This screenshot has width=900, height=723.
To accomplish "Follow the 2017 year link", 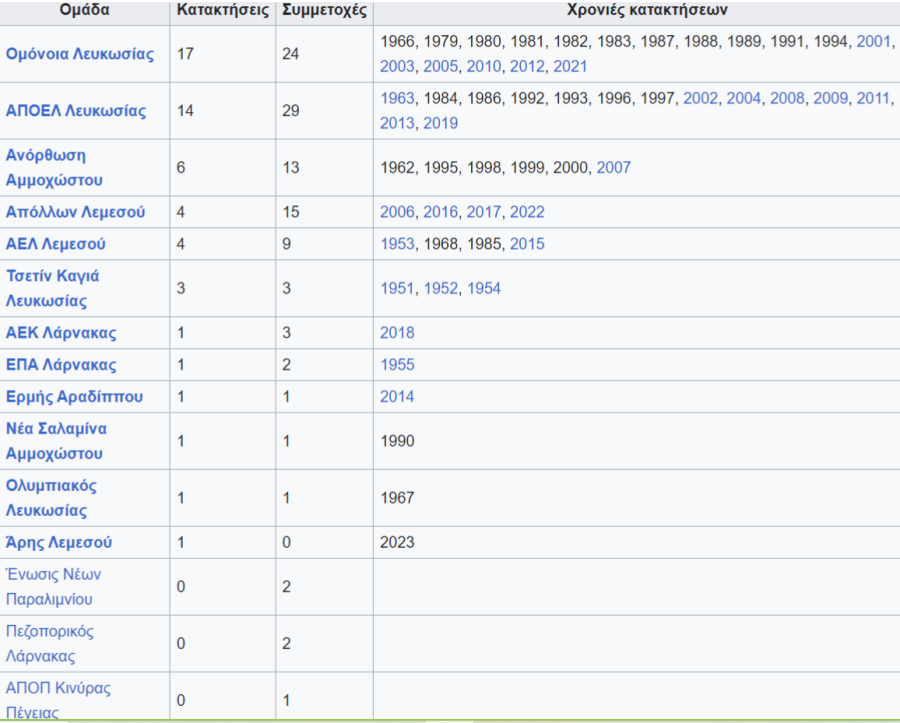I will (x=483, y=212).
